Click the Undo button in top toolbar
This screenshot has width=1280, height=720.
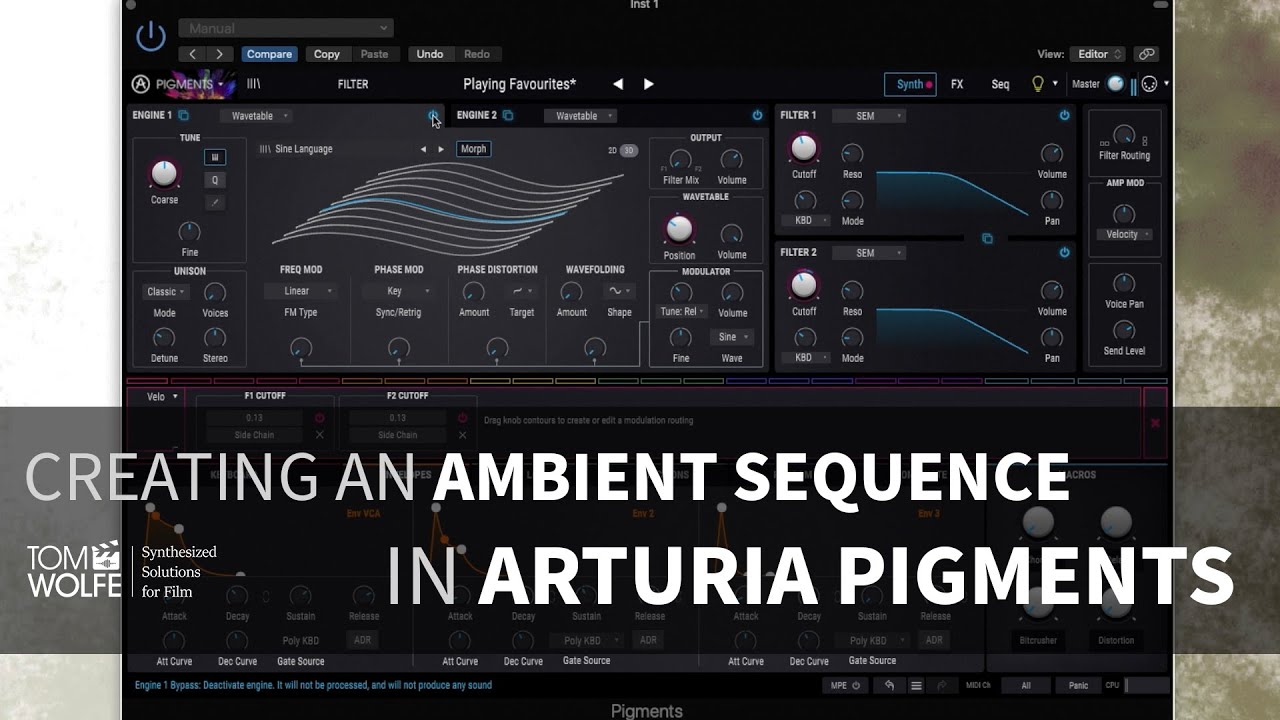(430, 54)
